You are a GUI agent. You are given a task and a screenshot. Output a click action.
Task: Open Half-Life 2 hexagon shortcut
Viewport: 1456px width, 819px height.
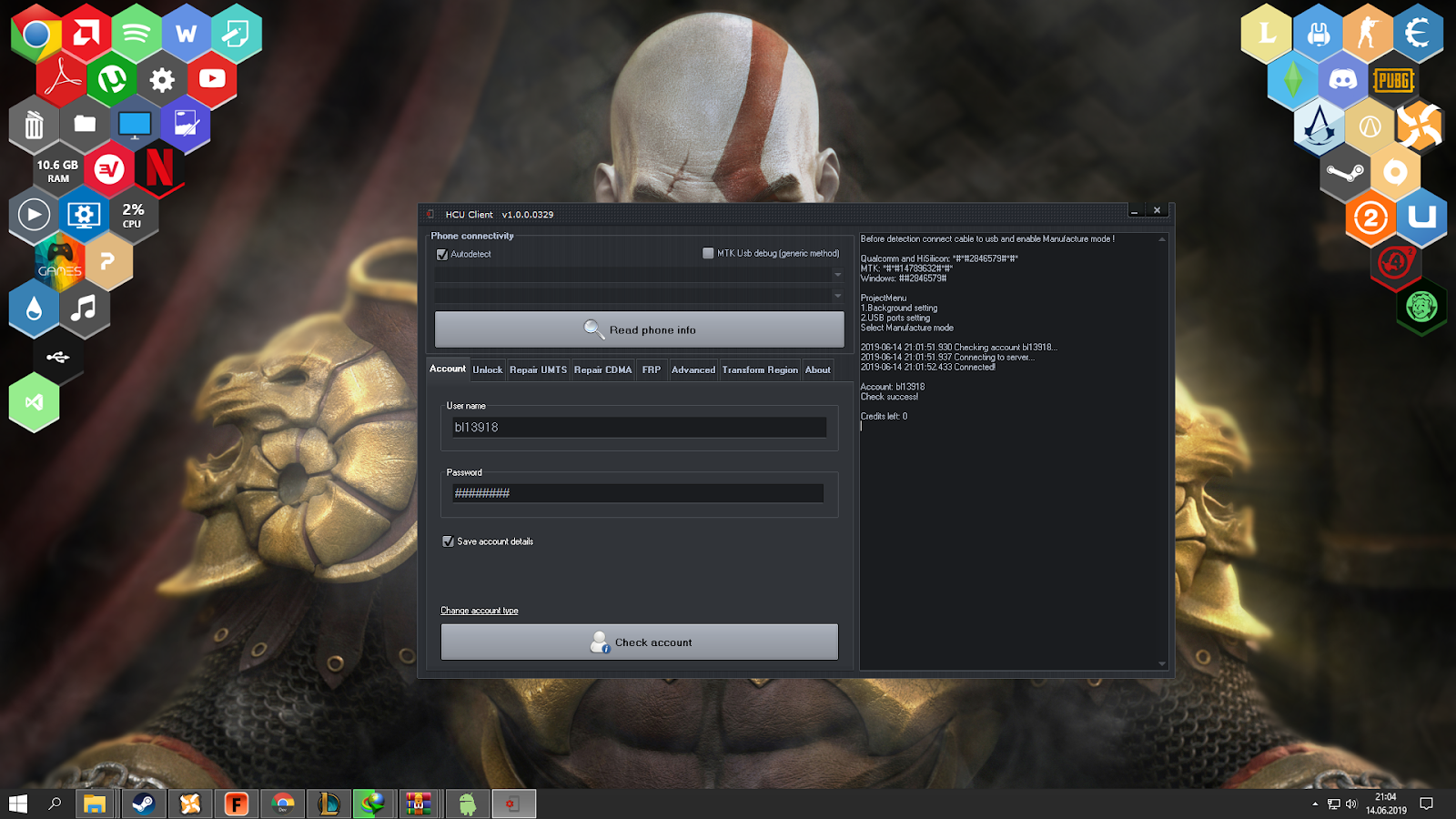click(x=1371, y=217)
